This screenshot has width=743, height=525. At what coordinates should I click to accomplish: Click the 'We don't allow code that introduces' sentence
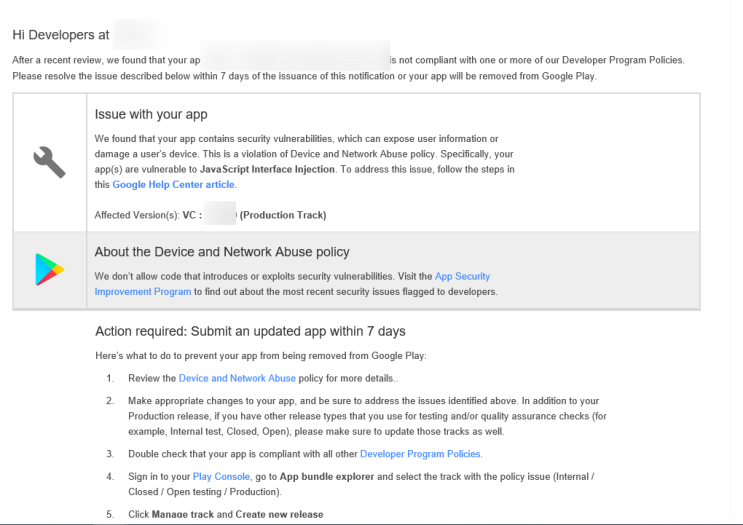[x=245, y=276]
